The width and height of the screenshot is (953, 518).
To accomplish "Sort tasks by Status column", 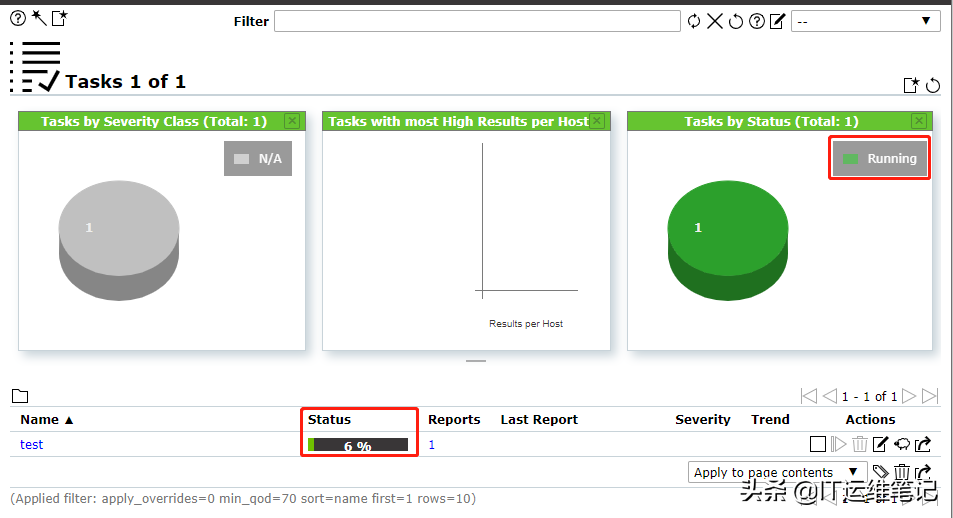I will (329, 420).
